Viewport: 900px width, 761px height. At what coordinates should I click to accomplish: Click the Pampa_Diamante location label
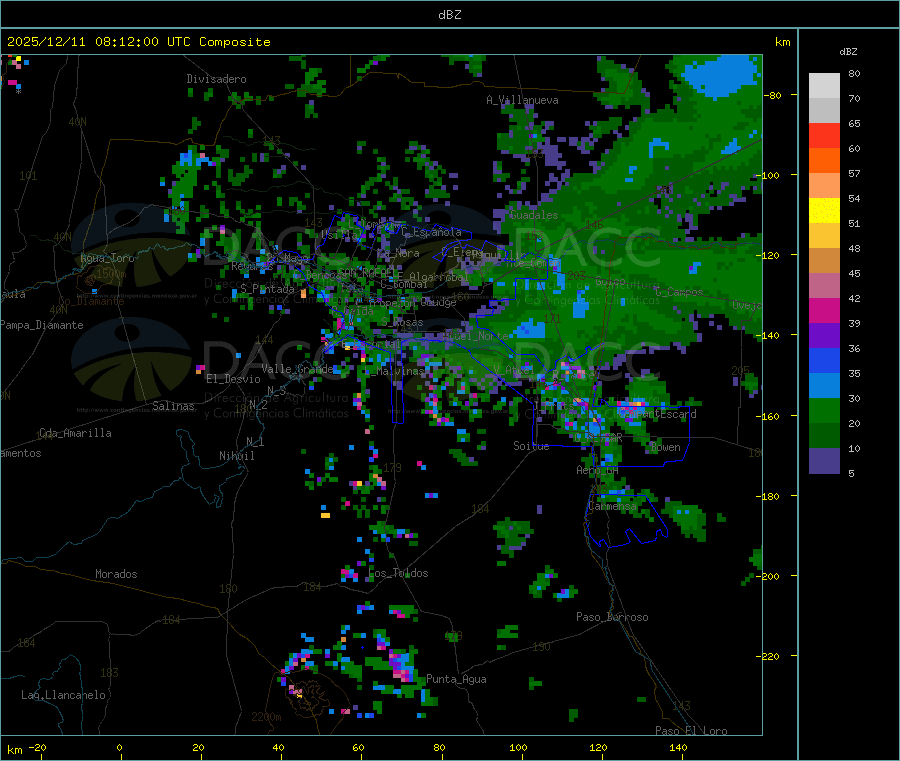42,325
